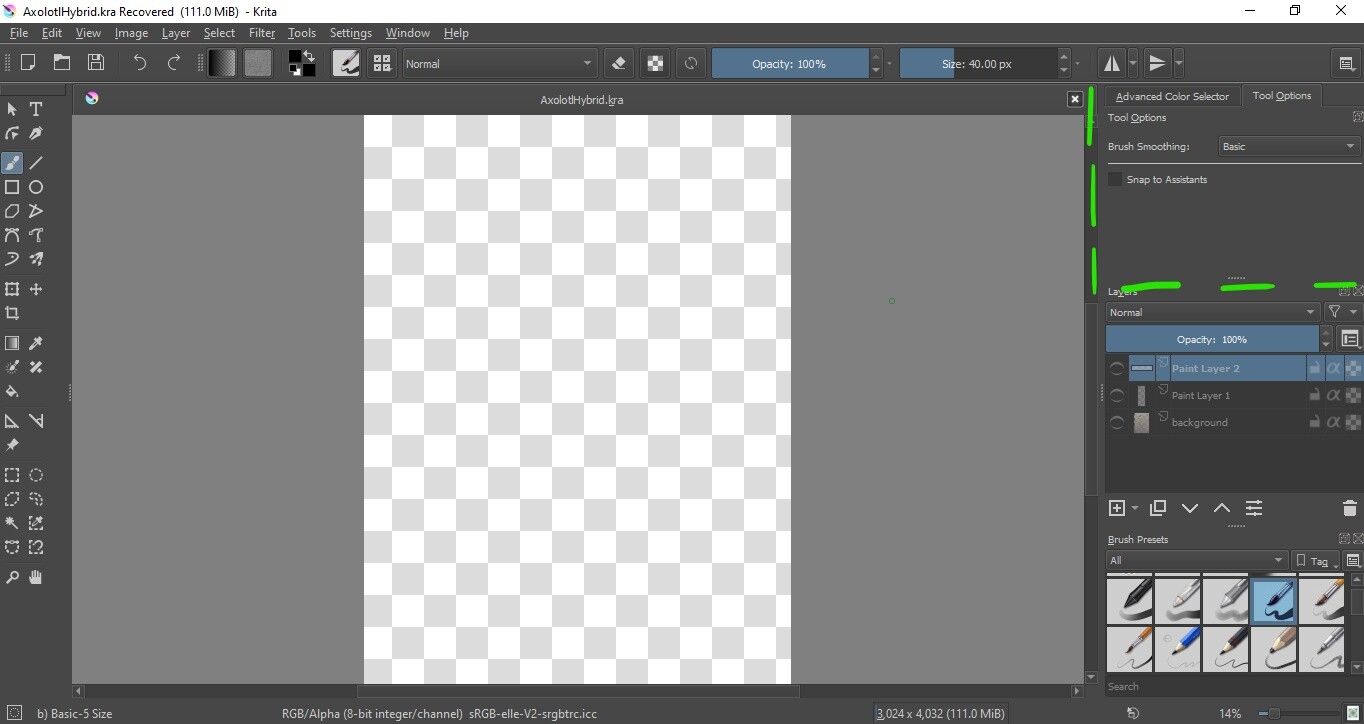Click the brush preset Search field
Viewport: 1364px width, 724px height.
1225,686
